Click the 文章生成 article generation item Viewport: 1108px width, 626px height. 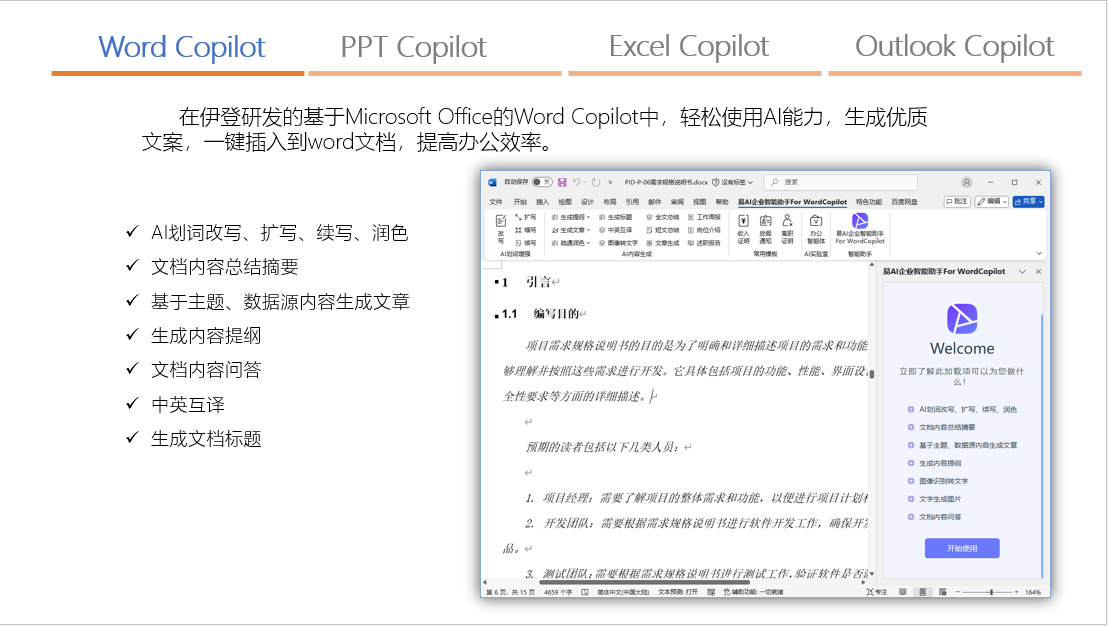[663, 243]
